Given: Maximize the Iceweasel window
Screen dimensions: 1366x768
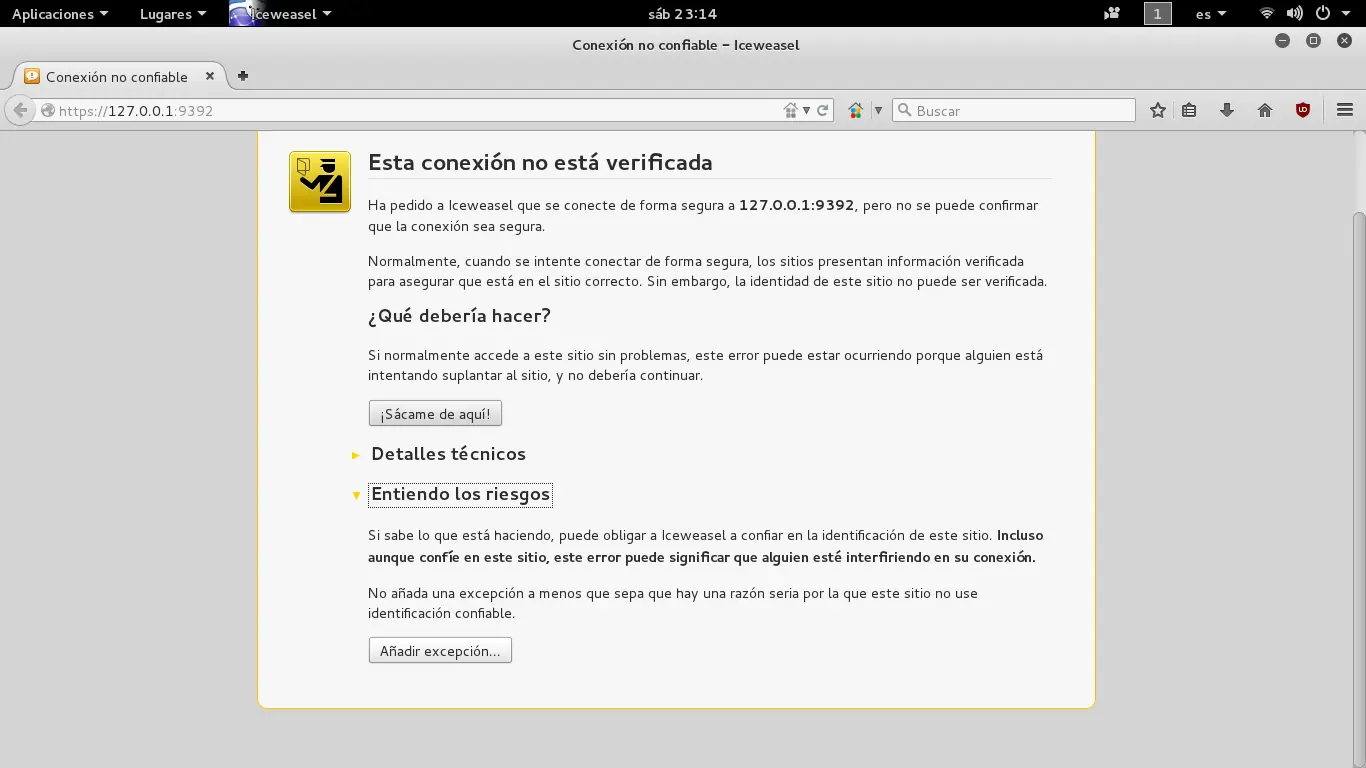Looking at the screenshot, I should (1313, 41).
